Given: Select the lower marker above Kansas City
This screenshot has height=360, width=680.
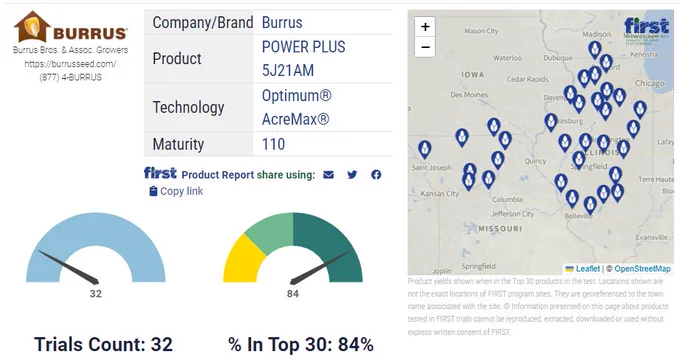Looking at the screenshot, I should tap(468, 182).
